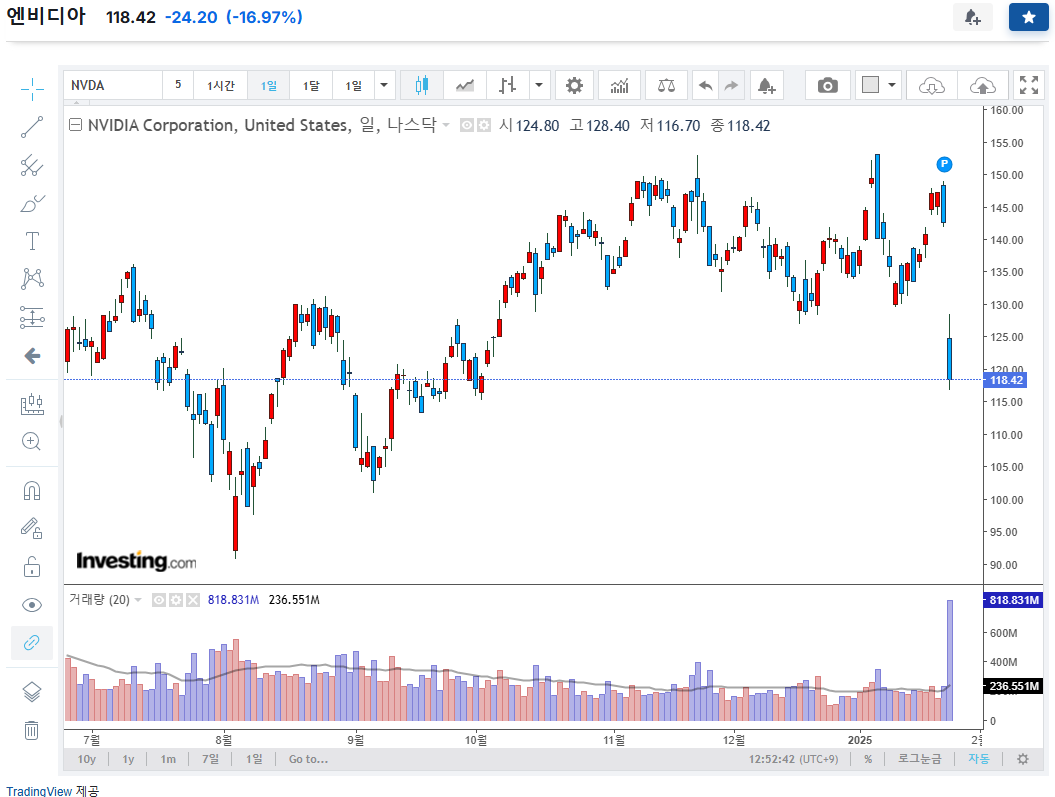Click the NVDA symbol input field
Screen dimensions: 1055x797
click(x=113, y=85)
